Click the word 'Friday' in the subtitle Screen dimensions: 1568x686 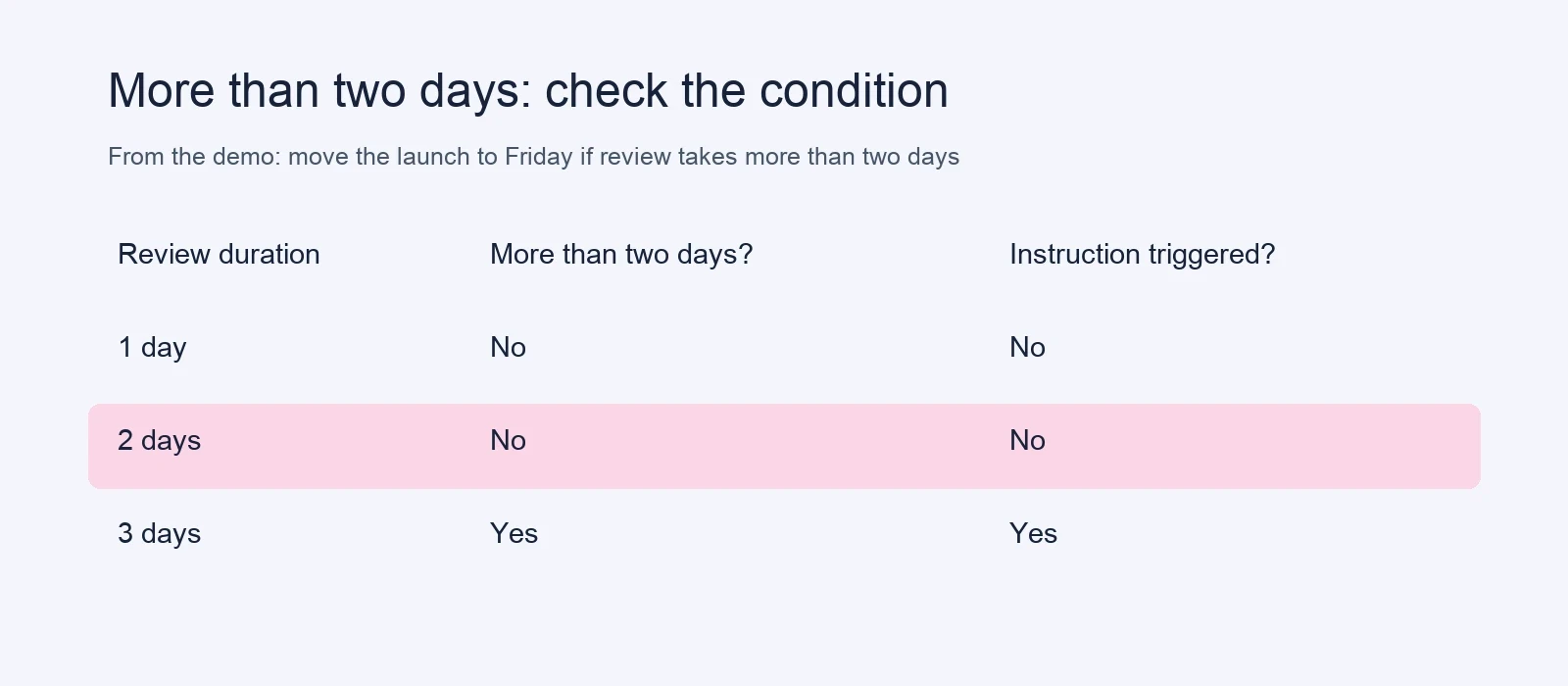538,157
